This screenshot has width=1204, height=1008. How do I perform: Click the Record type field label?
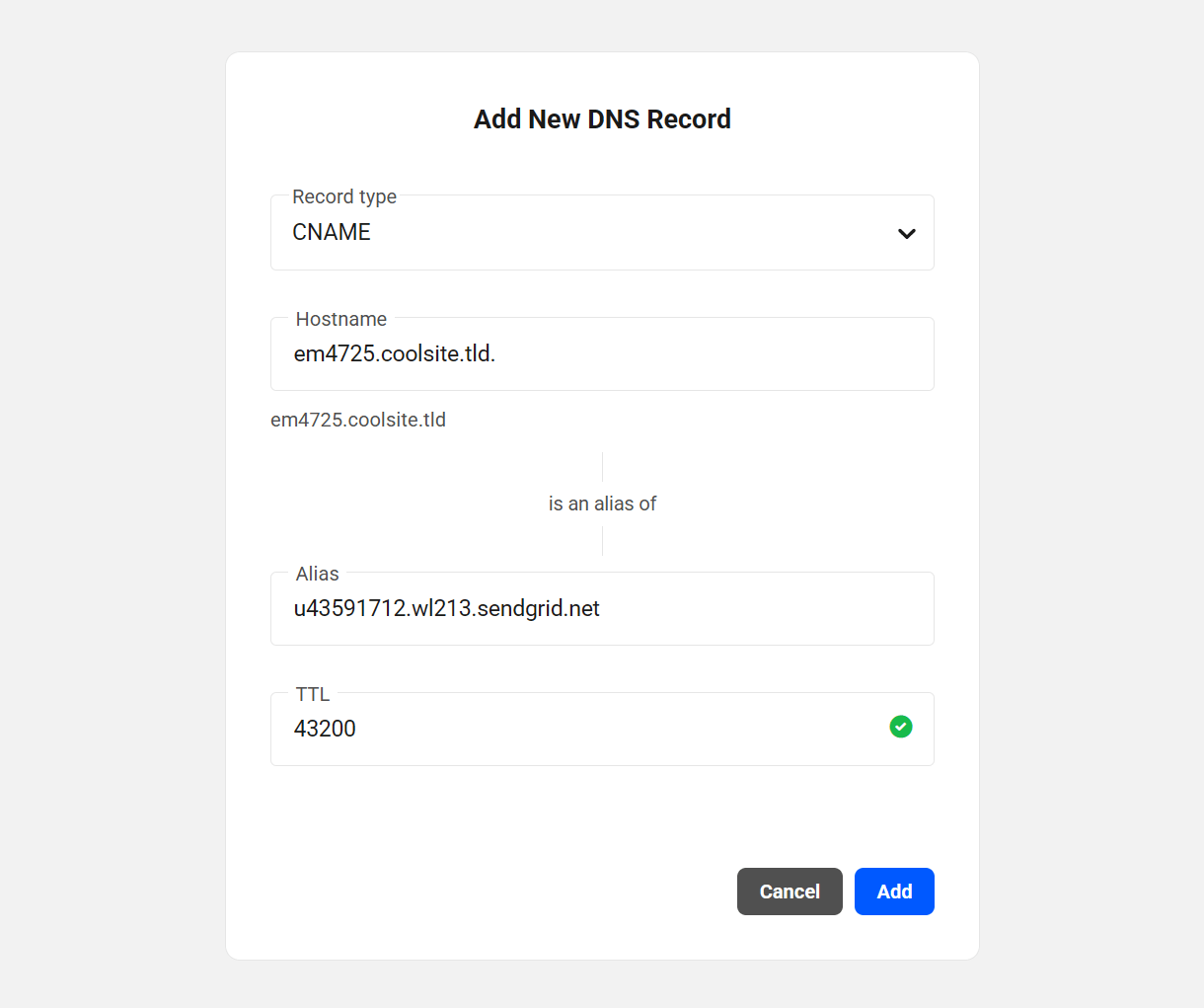coord(343,196)
